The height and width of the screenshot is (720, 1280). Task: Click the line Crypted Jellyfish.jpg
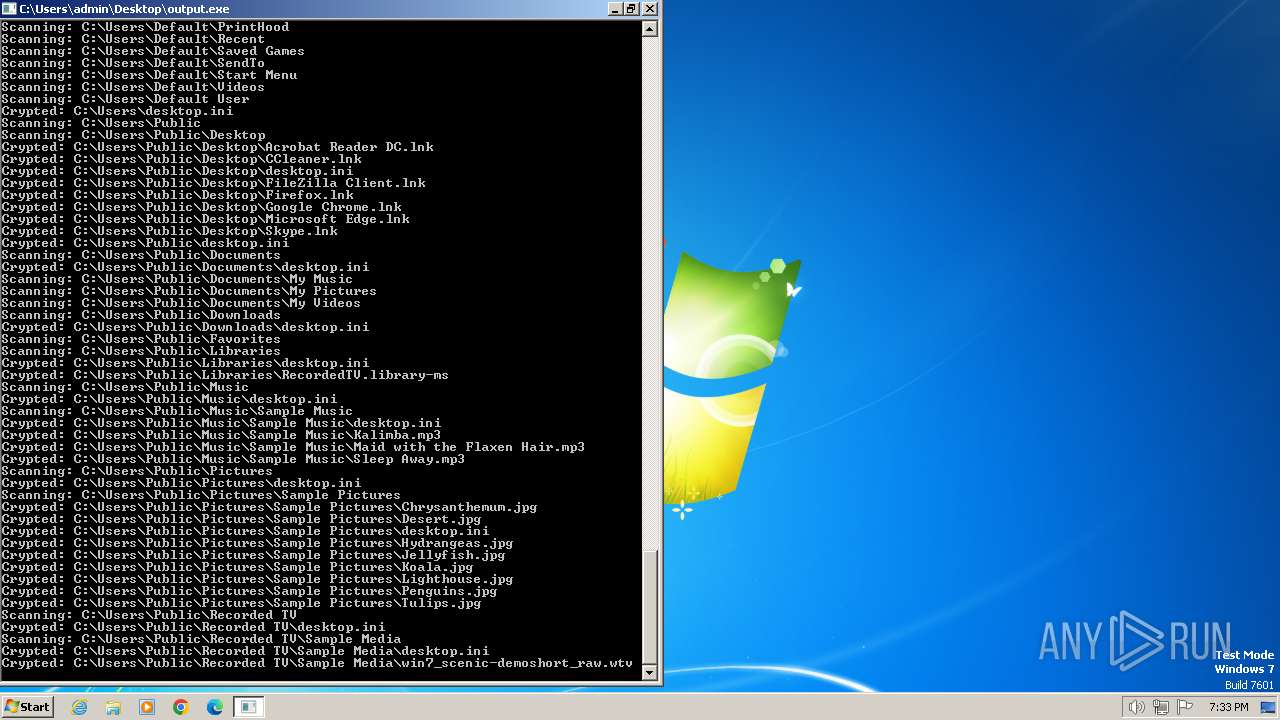point(253,555)
